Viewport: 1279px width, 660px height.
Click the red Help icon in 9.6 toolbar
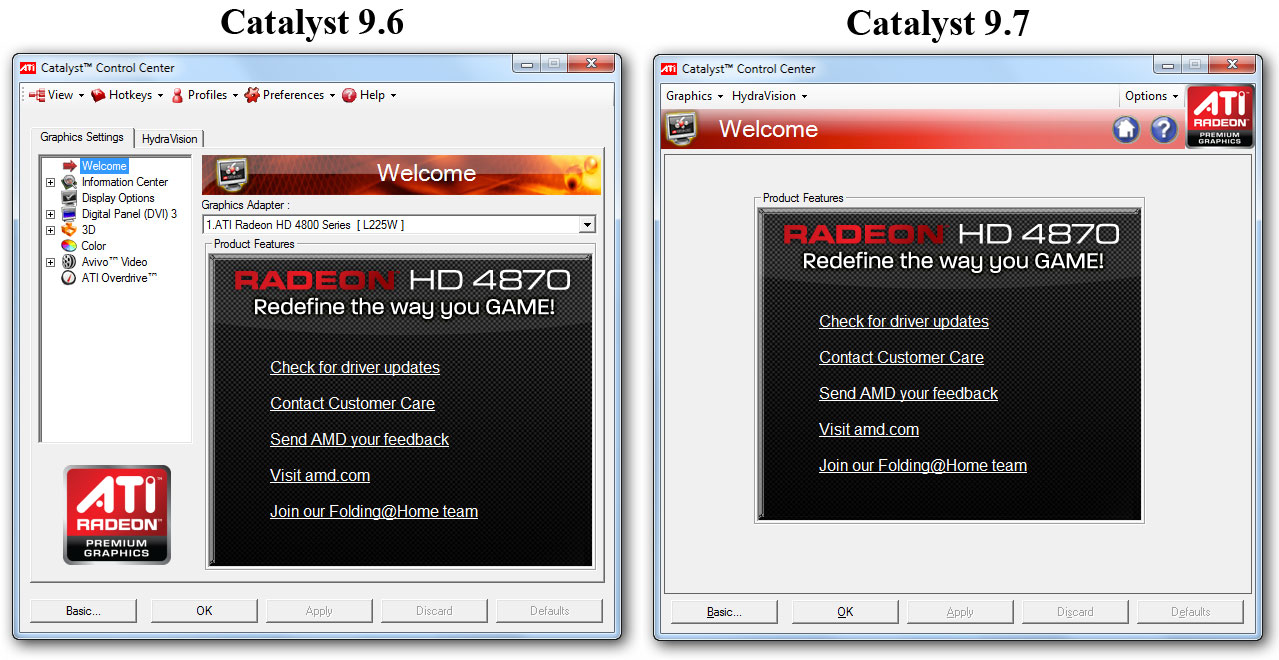click(x=349, y=95)
